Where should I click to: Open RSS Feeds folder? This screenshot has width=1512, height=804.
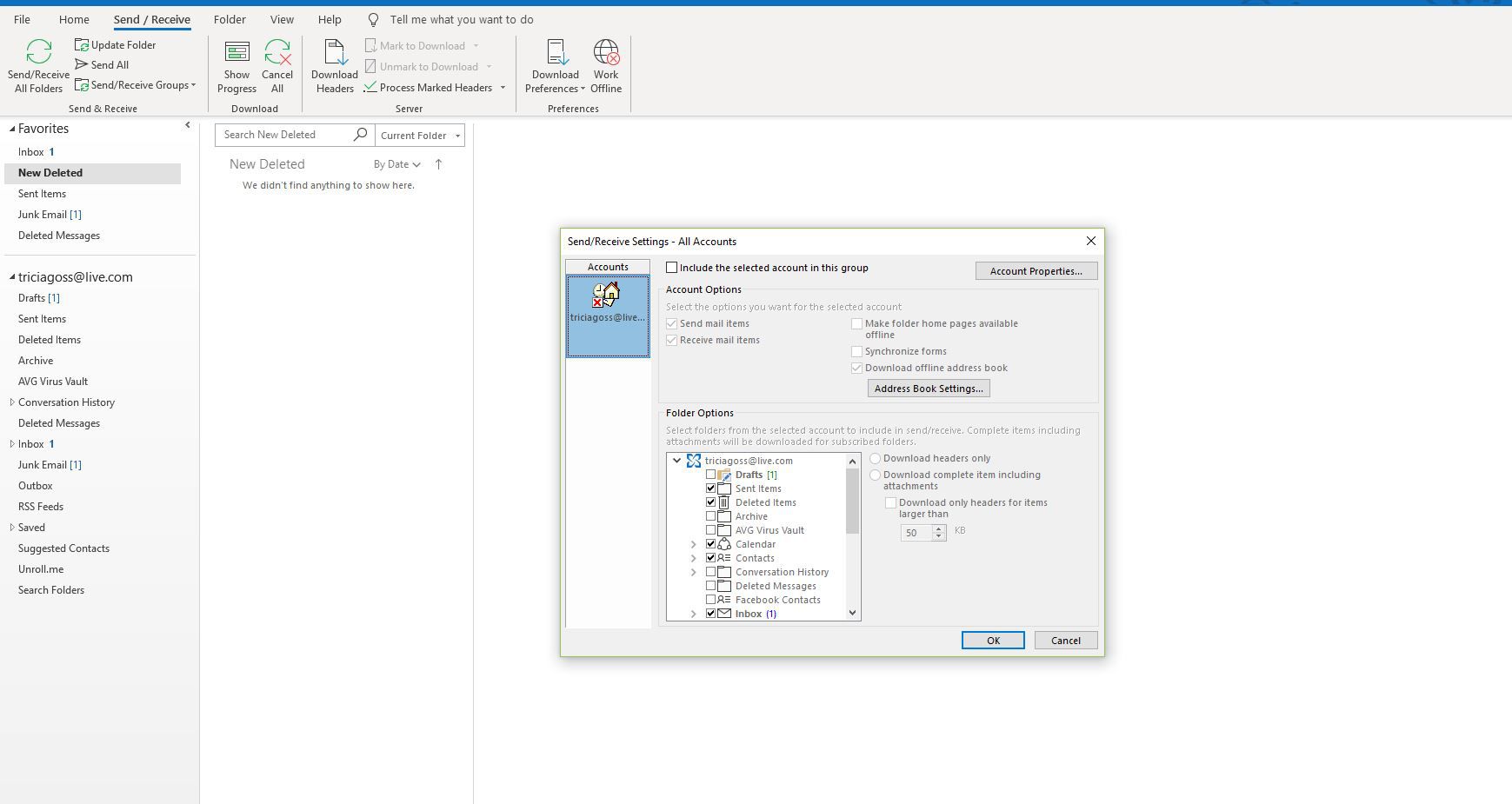(x=41, y=507)
